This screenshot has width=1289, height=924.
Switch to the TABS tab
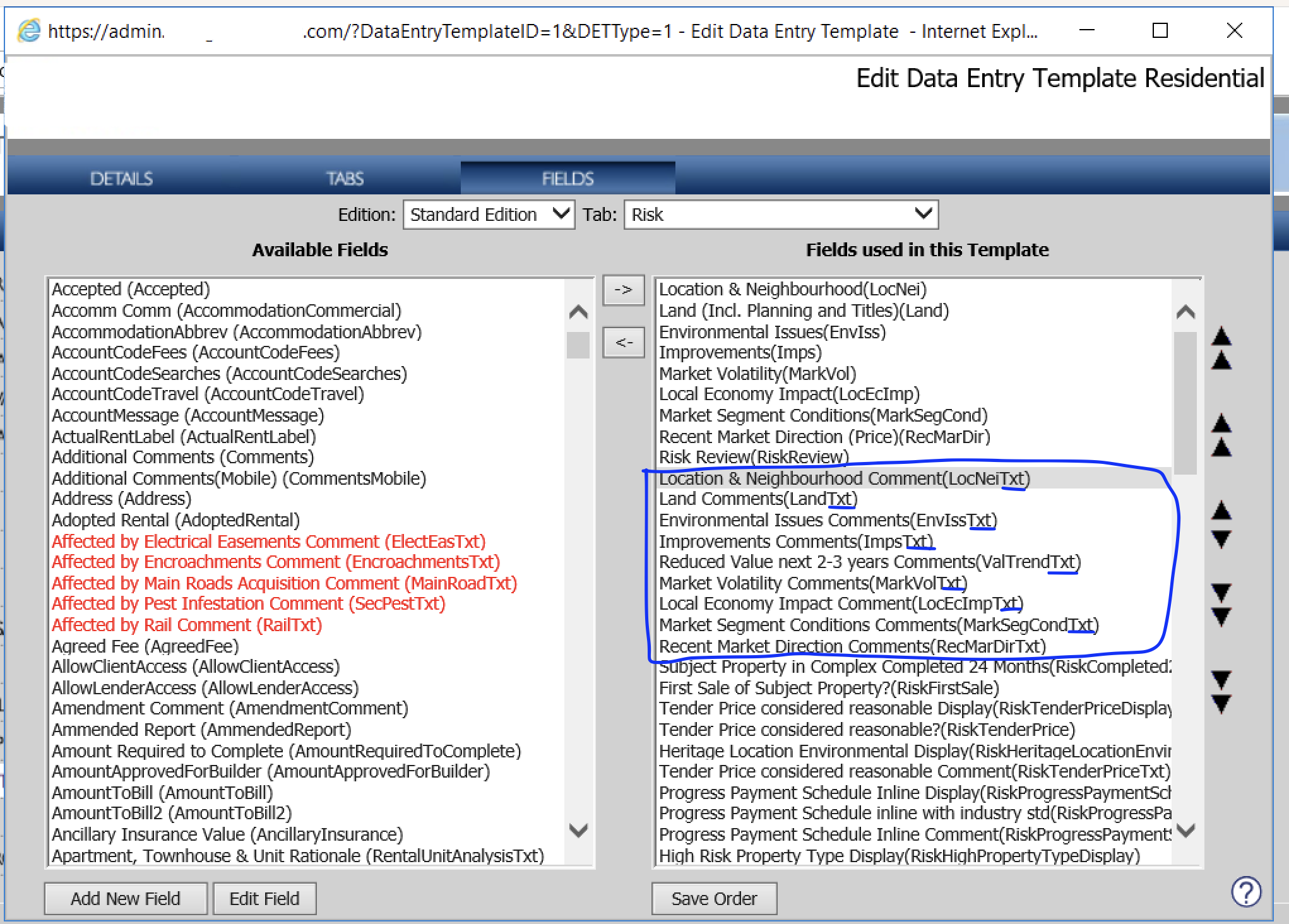pos(345,179)
